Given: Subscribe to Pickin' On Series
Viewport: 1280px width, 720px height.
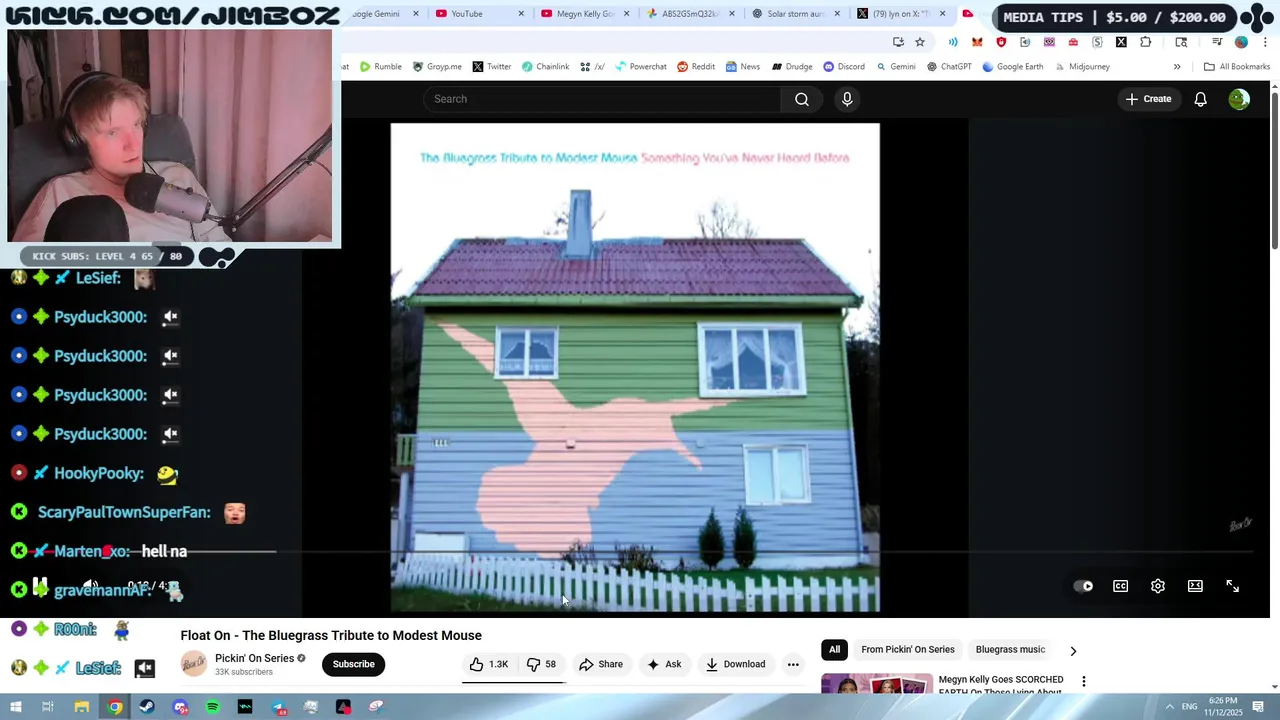Looking at the screenshot, I should tap(353, 664).
